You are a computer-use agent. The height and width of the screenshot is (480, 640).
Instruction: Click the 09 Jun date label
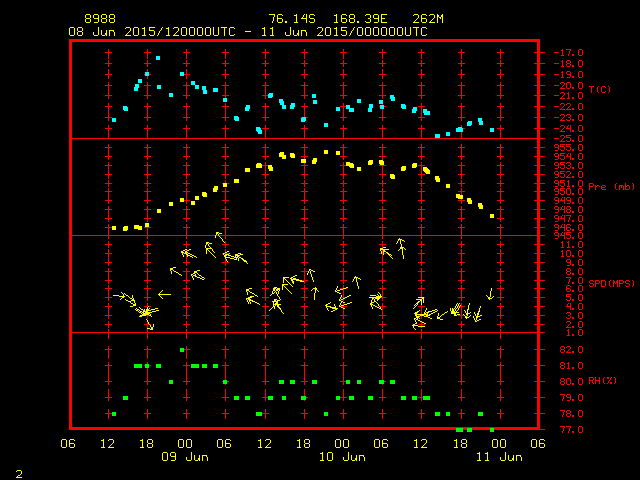point(185,457)
